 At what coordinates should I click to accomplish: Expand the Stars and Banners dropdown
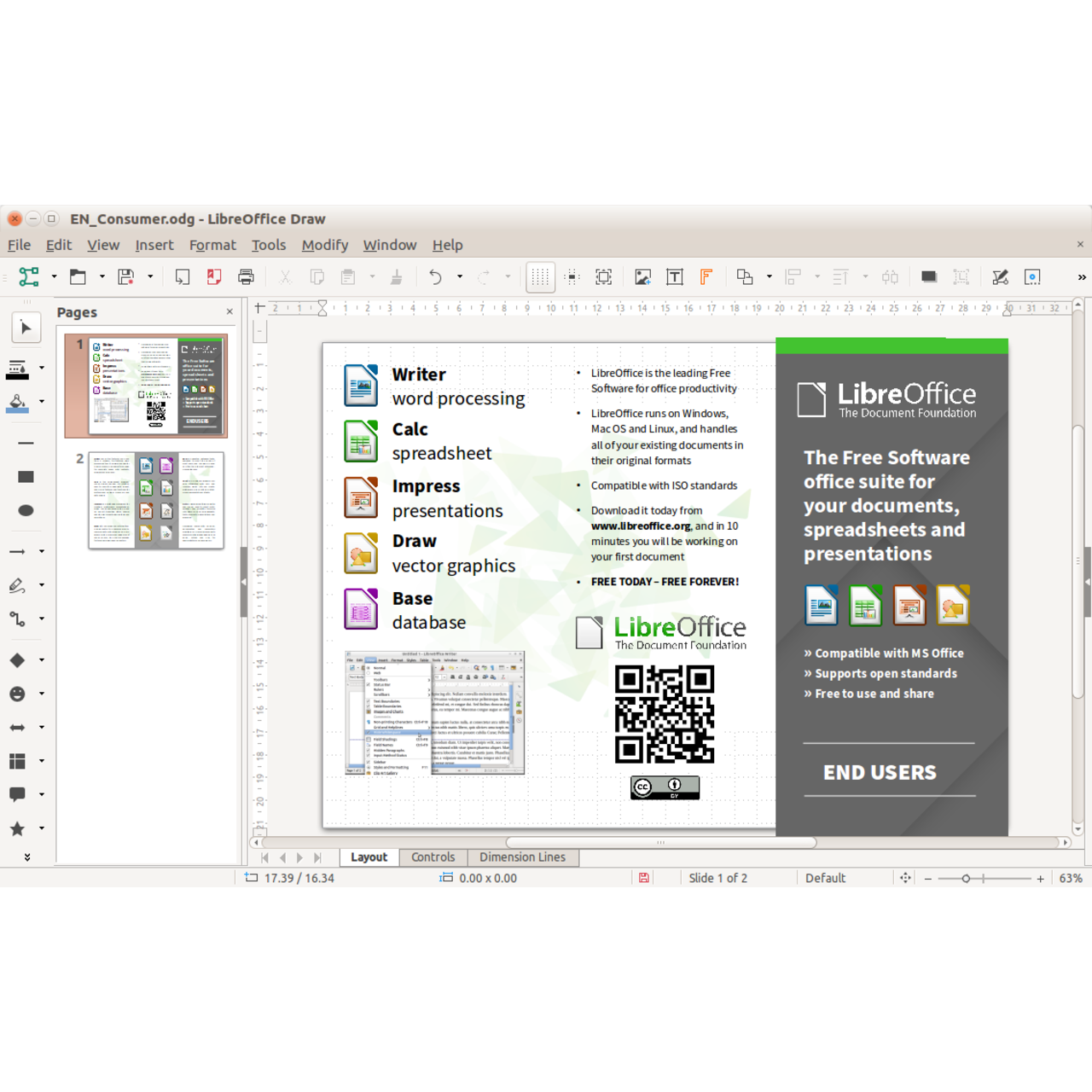tap(40, 828)
